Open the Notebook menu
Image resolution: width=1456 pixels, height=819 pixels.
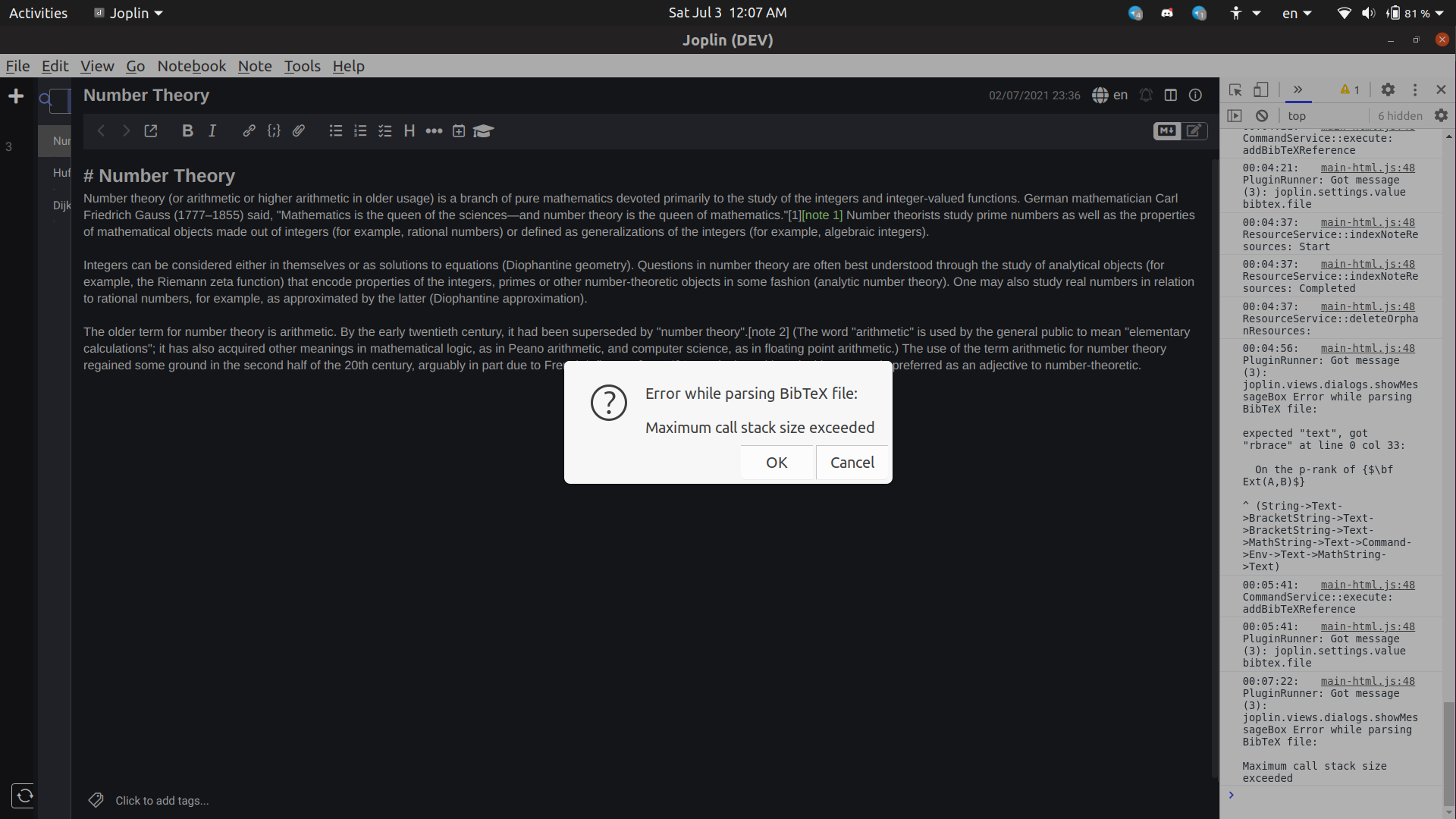pyautogui.click(x=191, y=66)
